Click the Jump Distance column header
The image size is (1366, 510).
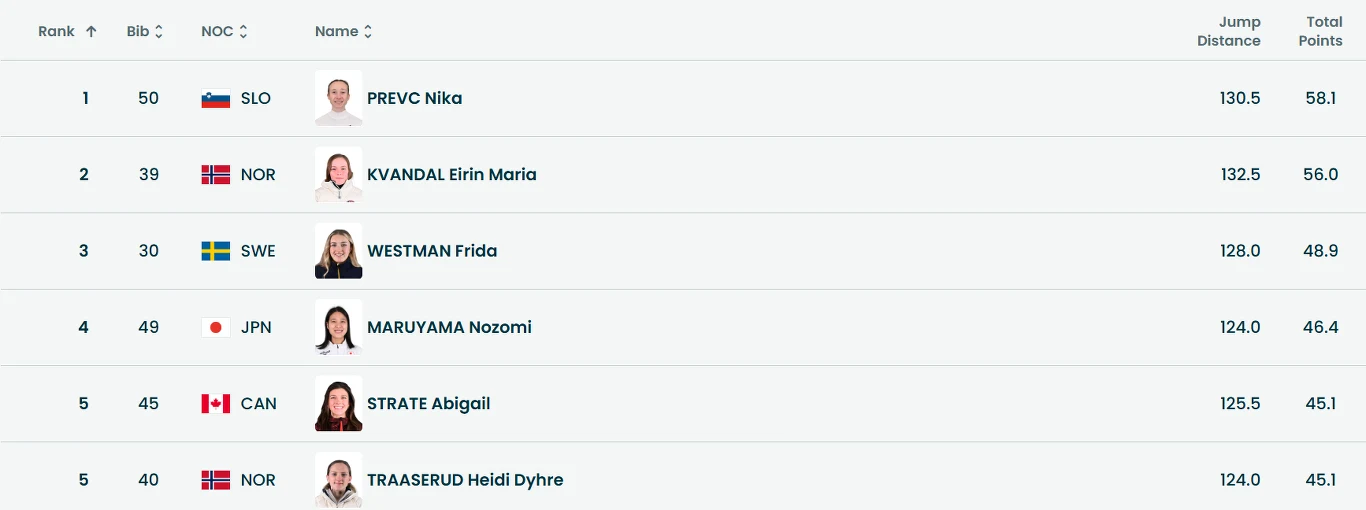point(1229,31)
